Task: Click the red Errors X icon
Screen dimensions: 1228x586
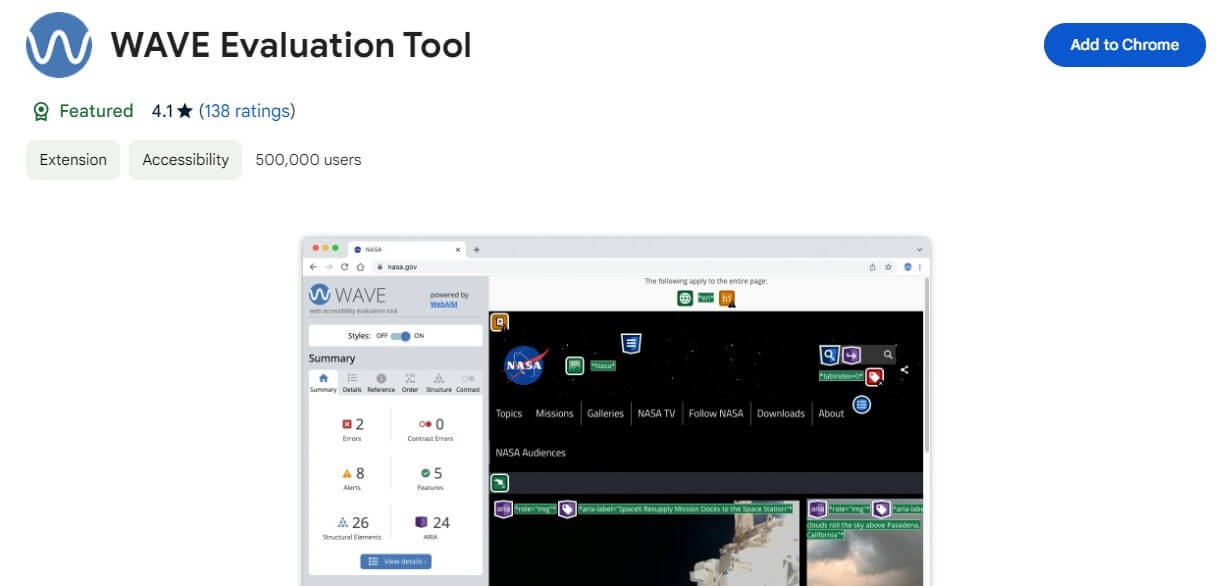Action: [x=347, y=424]
